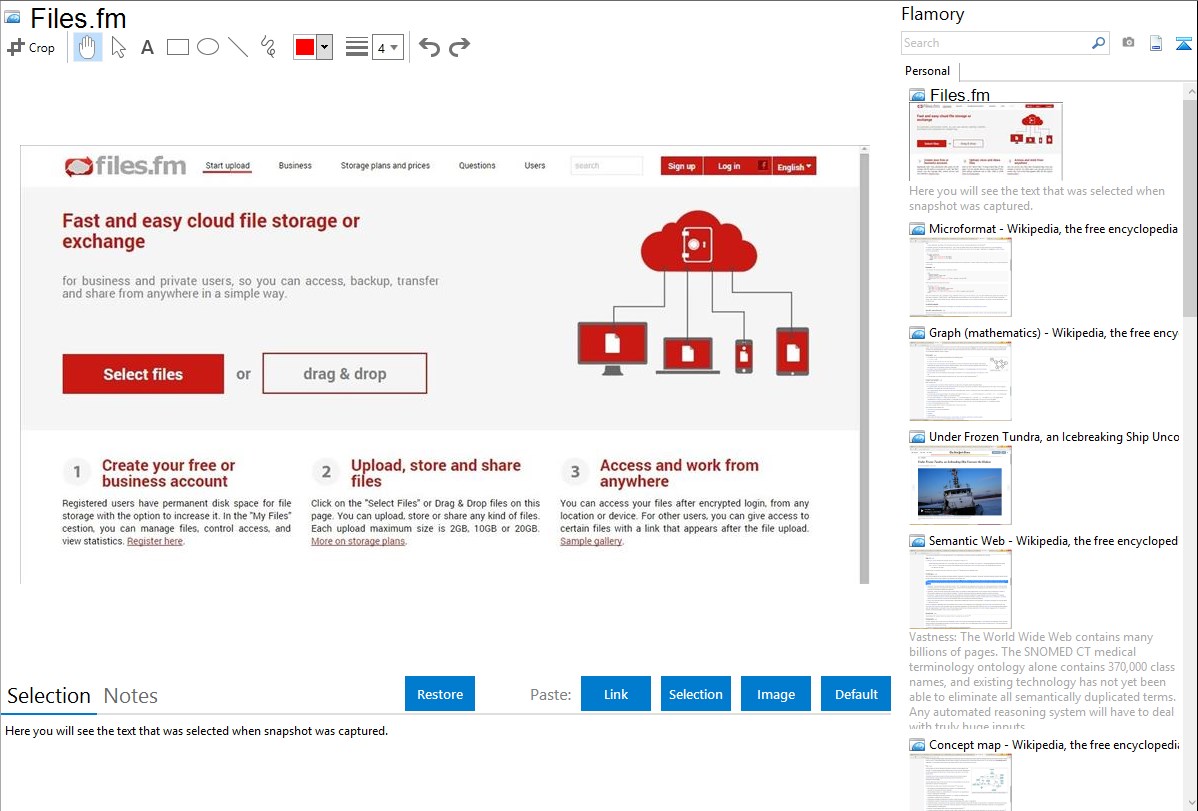Screen dimensions: 1198x811
Task: Click the Select files button
Action: coord(143,374)
